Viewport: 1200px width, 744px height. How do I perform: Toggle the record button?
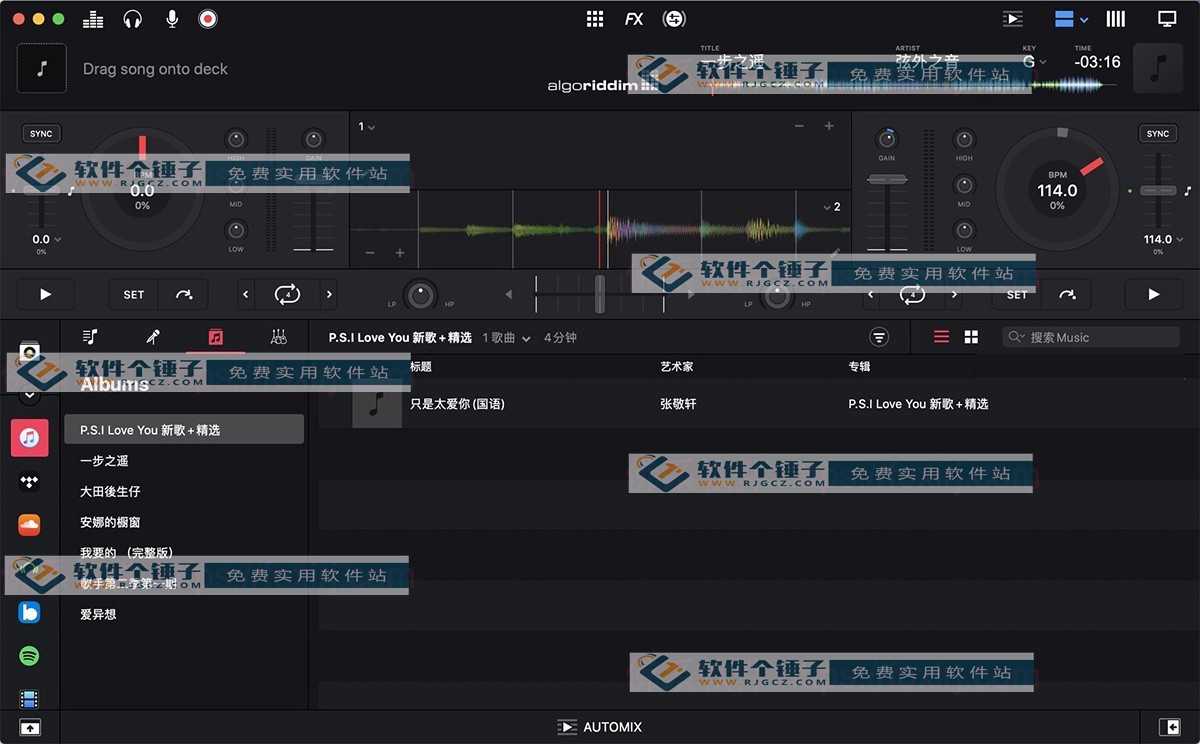tap(208, 18)
